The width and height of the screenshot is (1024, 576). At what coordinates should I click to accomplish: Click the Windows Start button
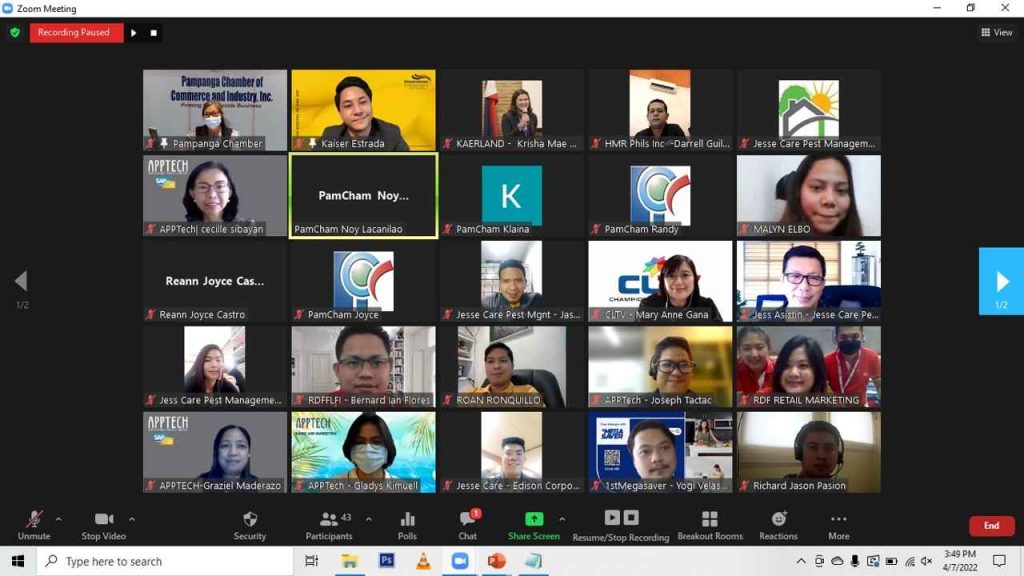[18, 561]
